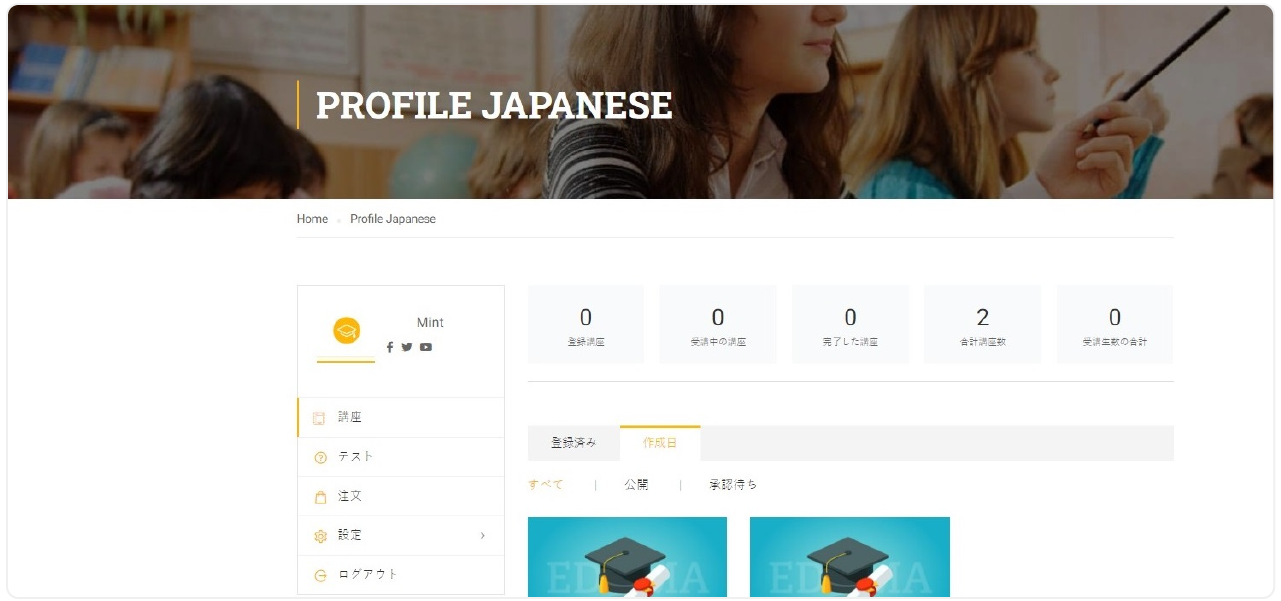1281x601 pixels.
Task: Click the Mint username
Action: click(x=430, y=323)
